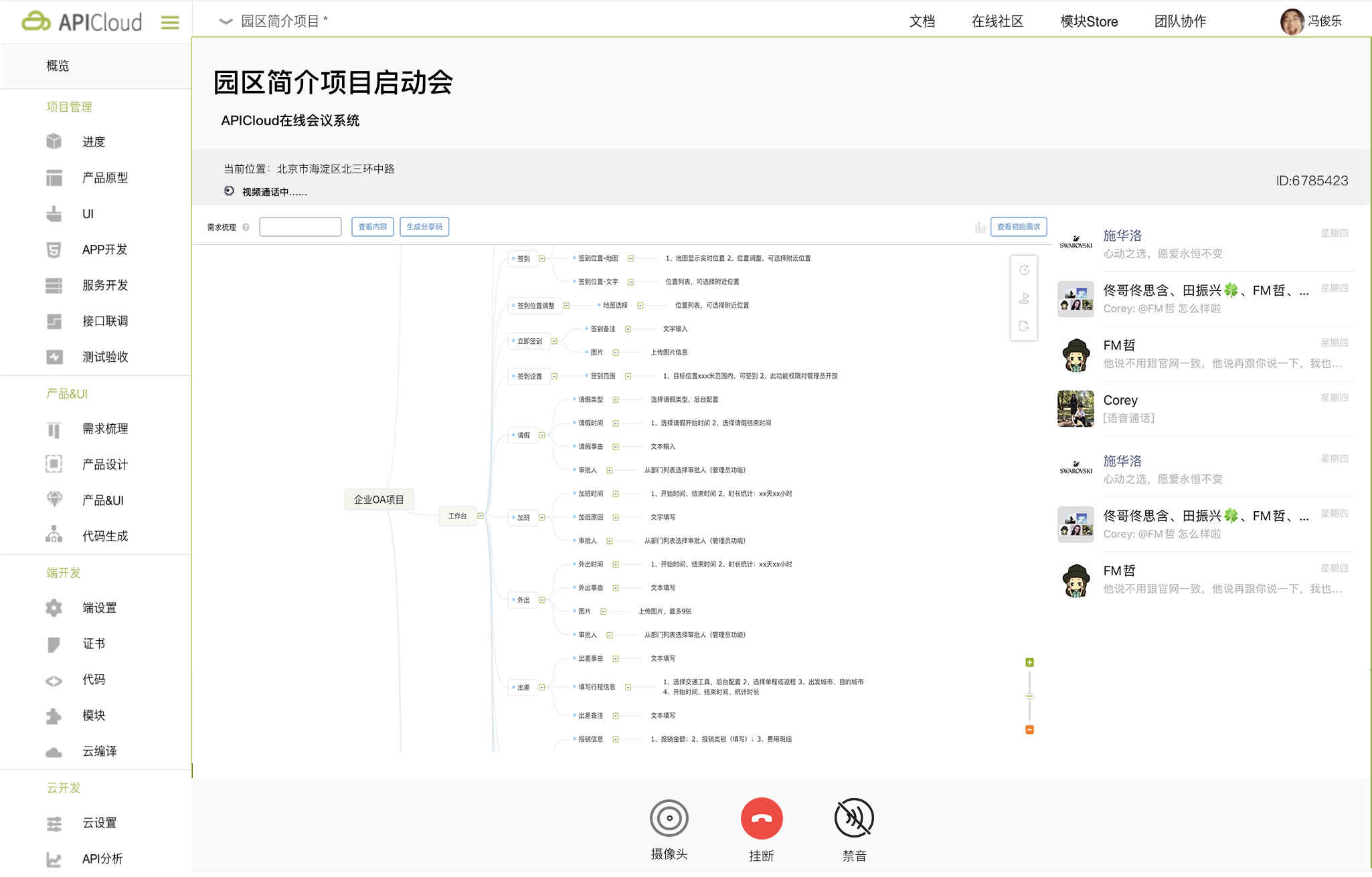1372x877 pixels.
Task: Click the 查看初始需求 button
Action: pos(1018,227)
